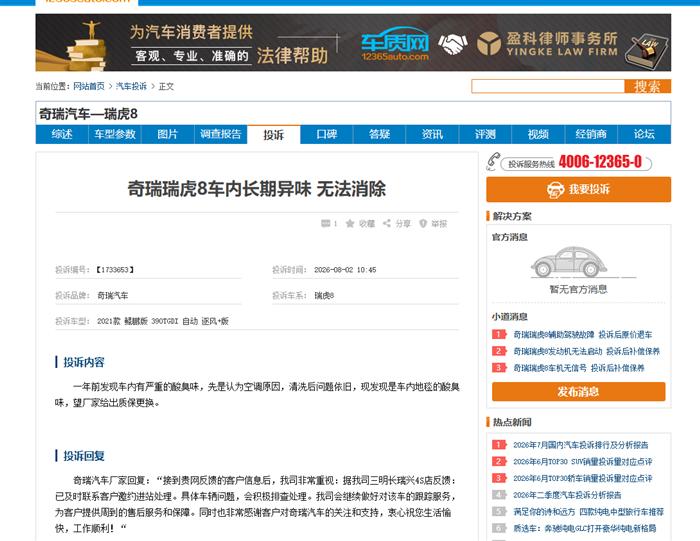Click the share icon
700x541 pixels.
(x=387, y=223)
